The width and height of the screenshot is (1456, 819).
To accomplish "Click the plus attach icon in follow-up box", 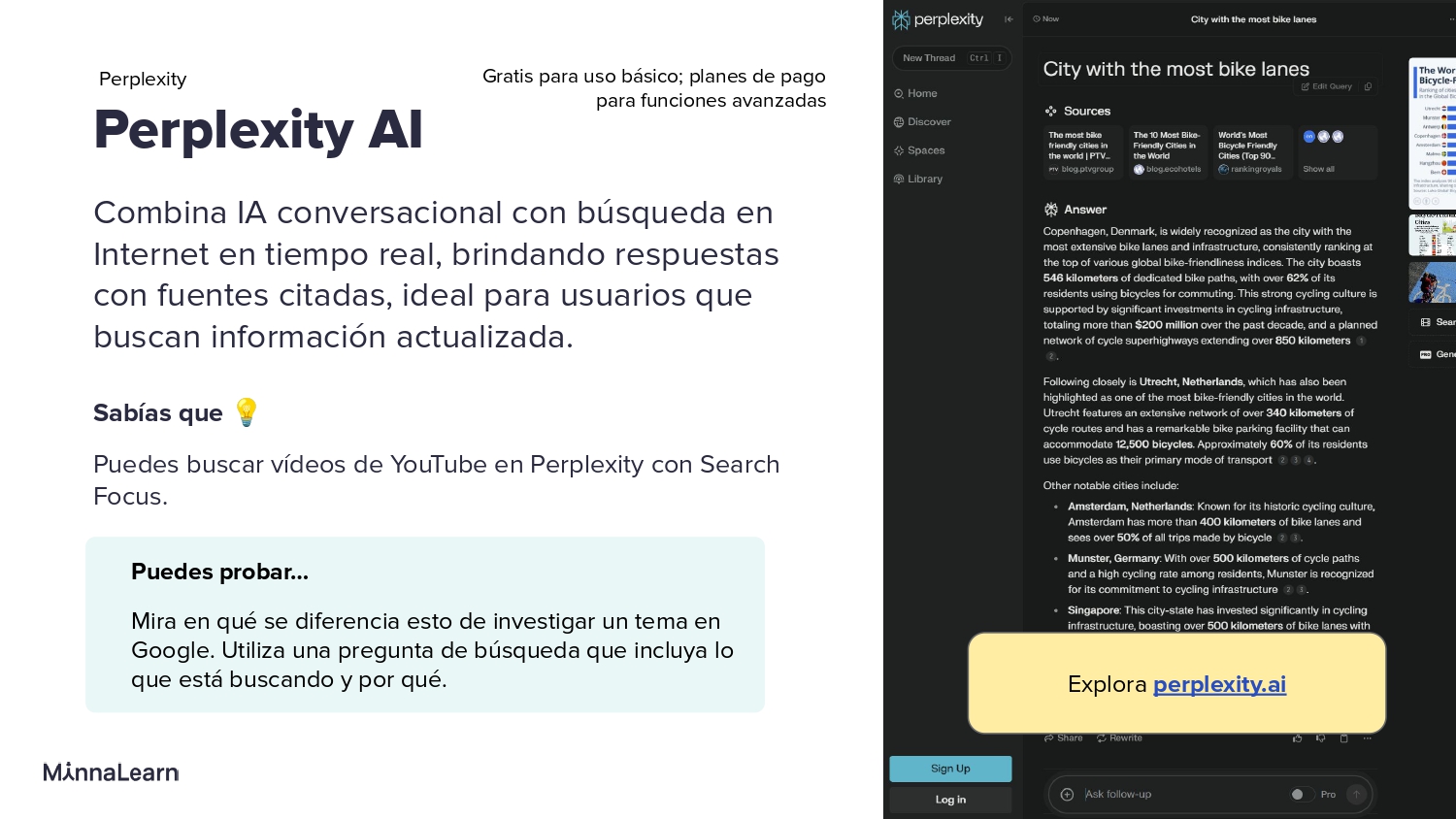I will coord(1067,794).
